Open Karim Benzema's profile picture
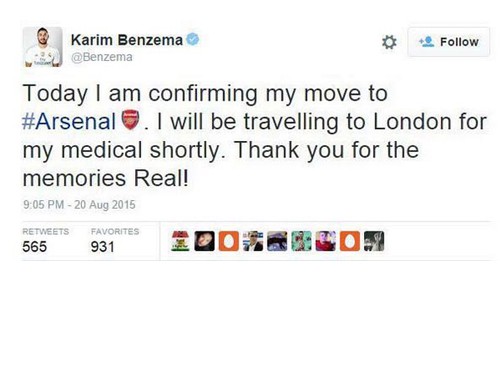Viewport: 500px width, 375px height. [x=42, y=47]
